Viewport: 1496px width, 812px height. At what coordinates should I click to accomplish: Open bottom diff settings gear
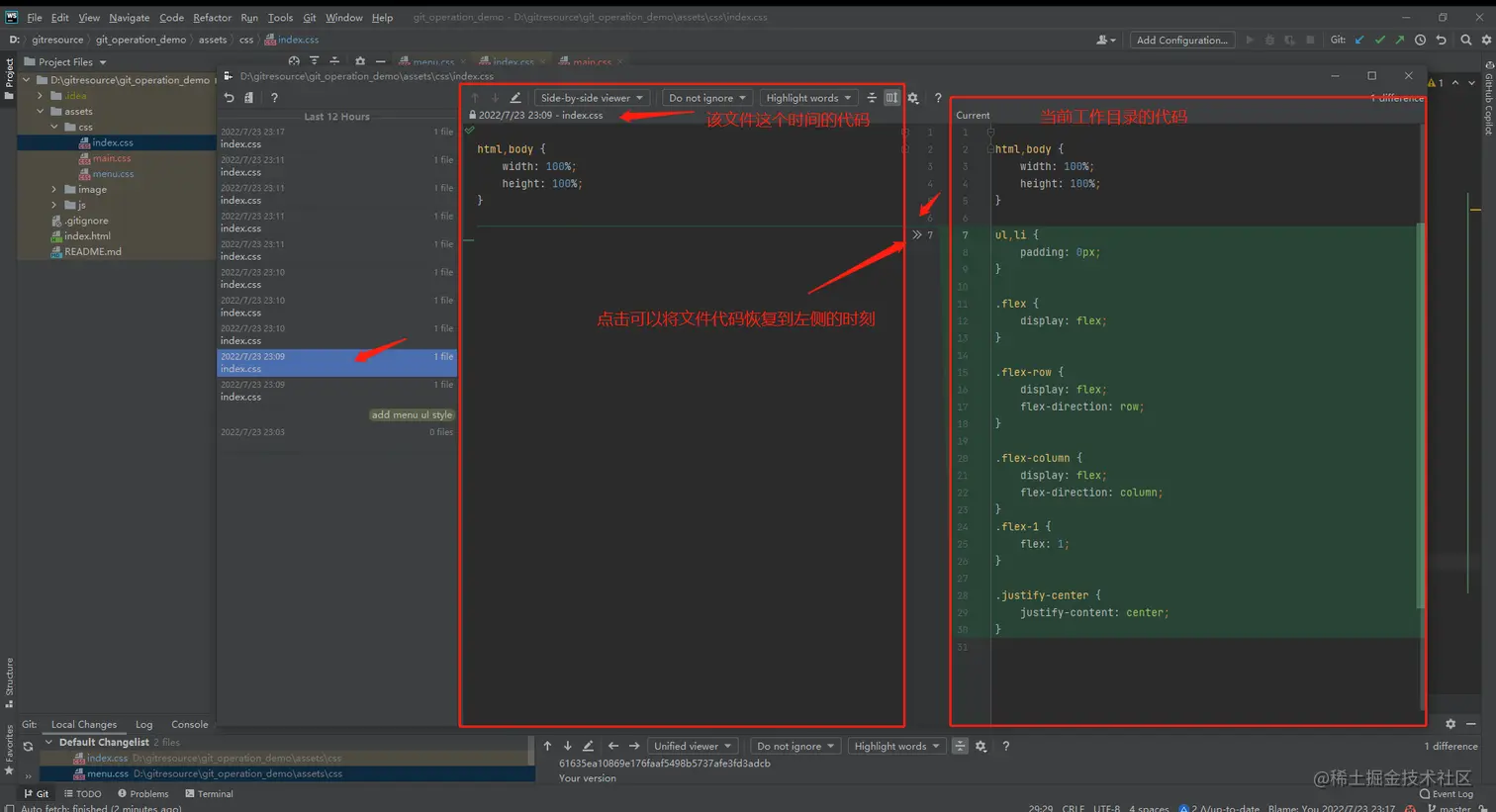pyautogui.click(x=981, y=747)
